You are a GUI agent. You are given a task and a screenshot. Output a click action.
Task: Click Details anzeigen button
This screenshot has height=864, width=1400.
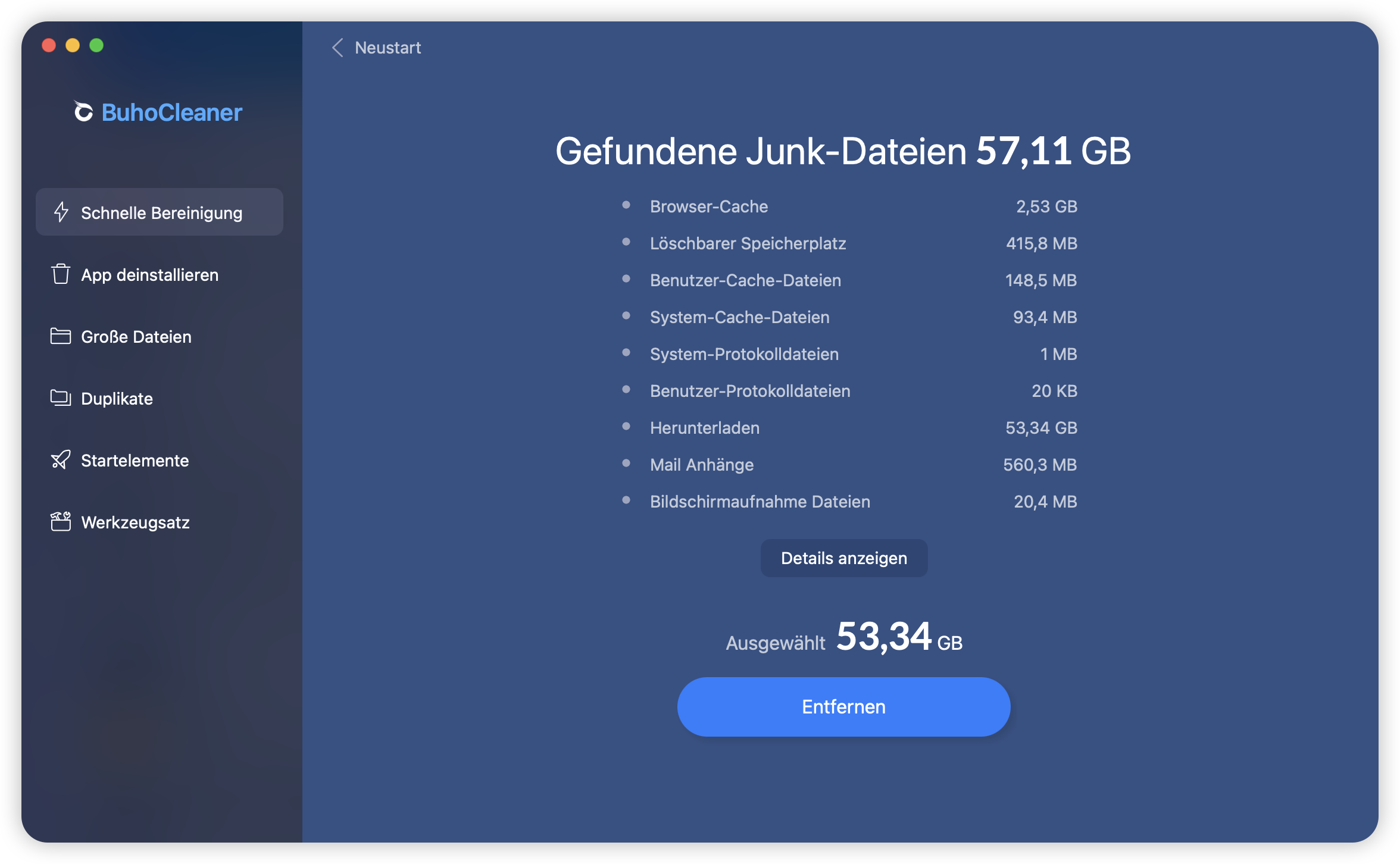pos(844,558)
